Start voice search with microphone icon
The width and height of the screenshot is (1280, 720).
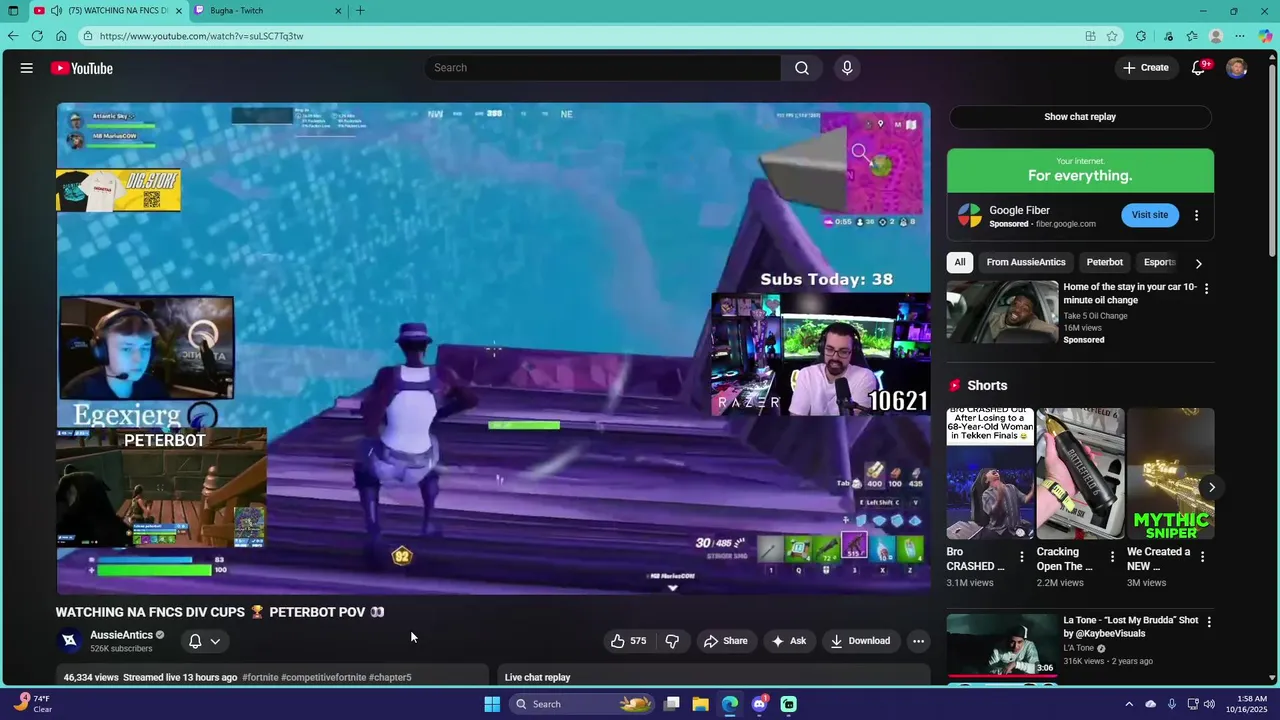847,68
